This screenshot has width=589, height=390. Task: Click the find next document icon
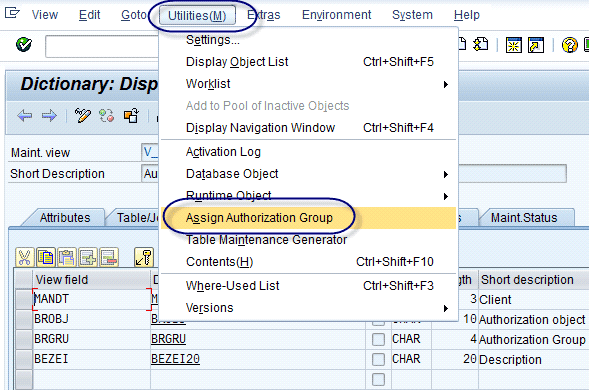[x=480, y=44]
